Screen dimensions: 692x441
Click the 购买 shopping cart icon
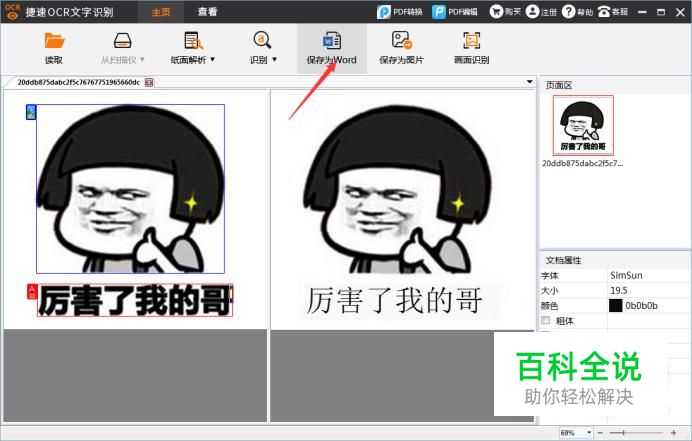[x=496, y=12]
